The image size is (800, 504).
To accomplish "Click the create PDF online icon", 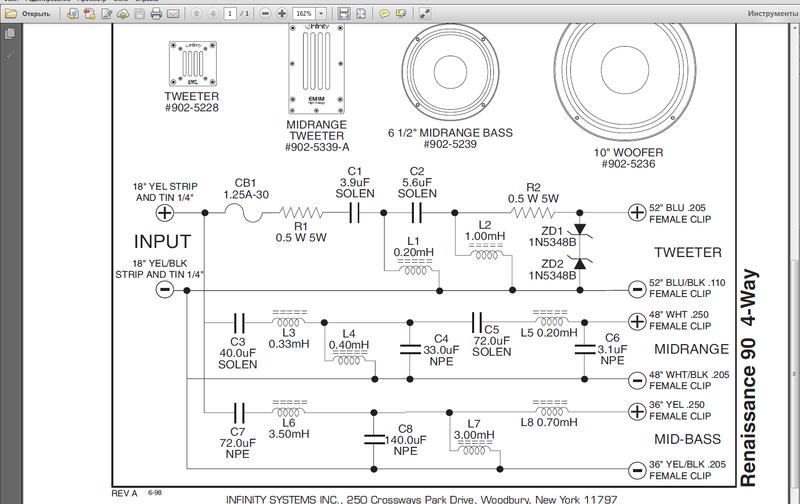I will [73, 14].
